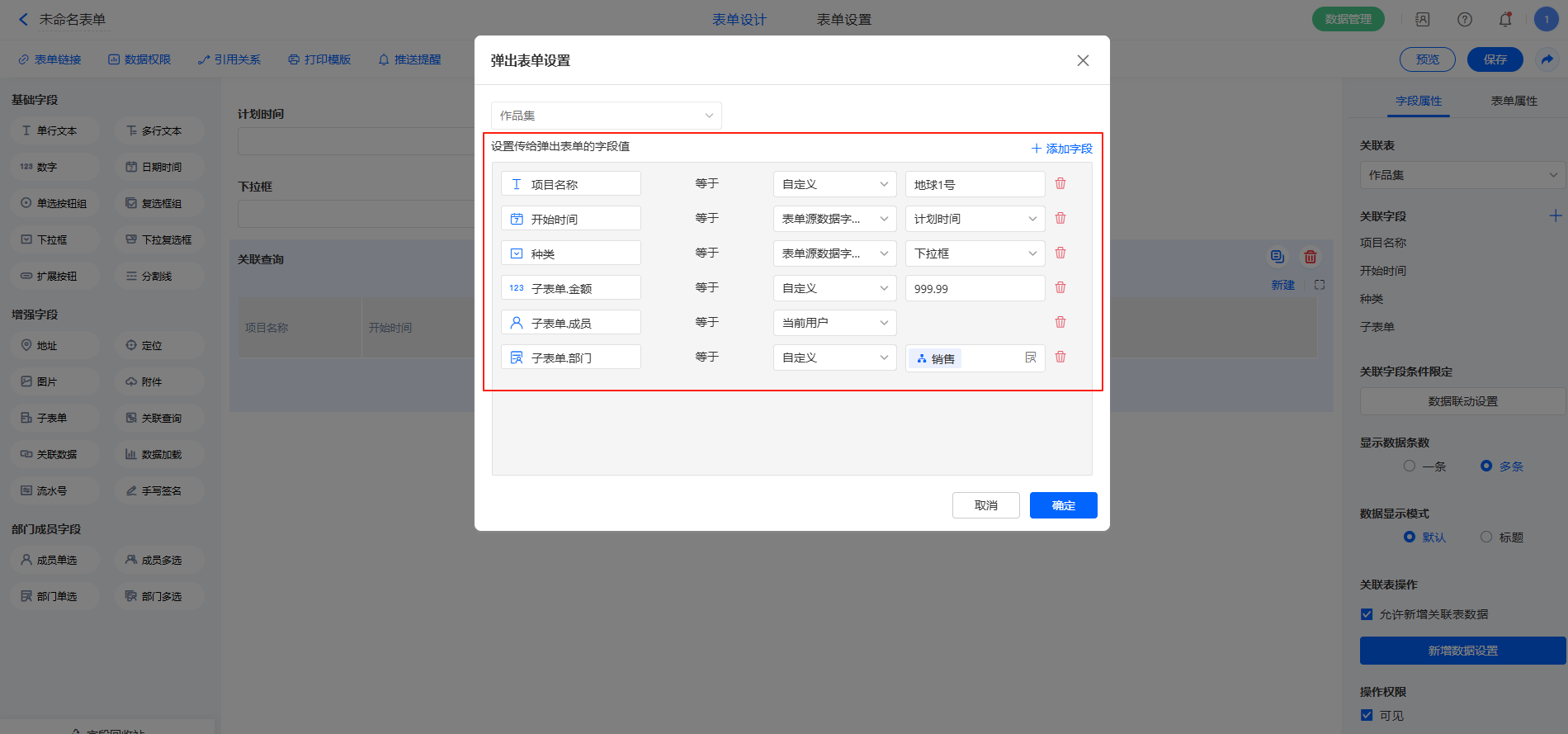
Task: Delete the 子表单.成员 mapping row
Action: (x=1060, y=322)
